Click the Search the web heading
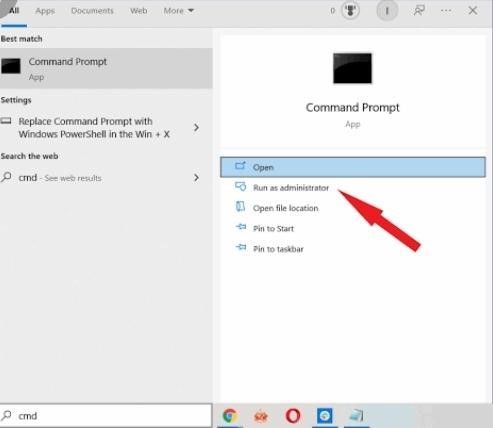 click(x=29, y=156)
